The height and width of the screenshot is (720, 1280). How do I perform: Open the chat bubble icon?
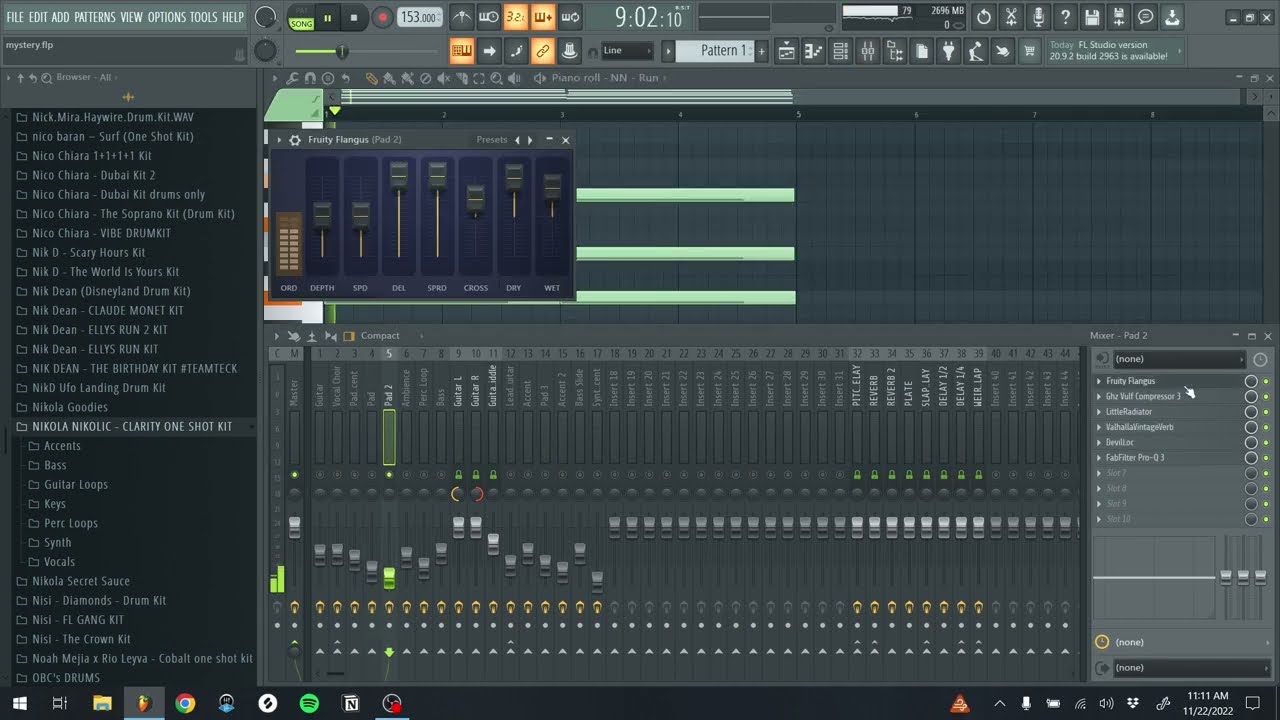click(x=1146, y=17)
